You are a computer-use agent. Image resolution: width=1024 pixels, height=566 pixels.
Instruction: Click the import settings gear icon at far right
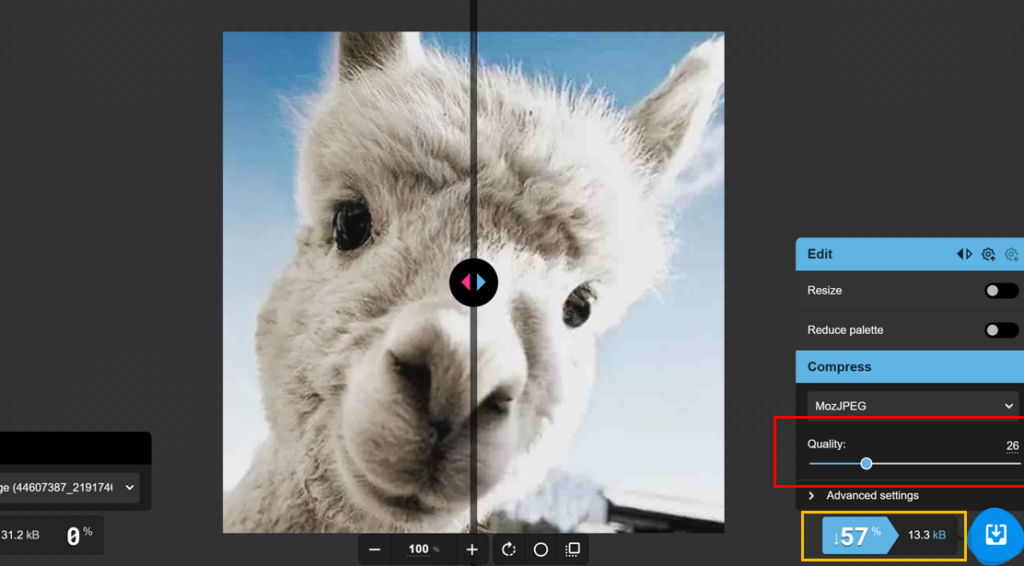[1011, 254]
